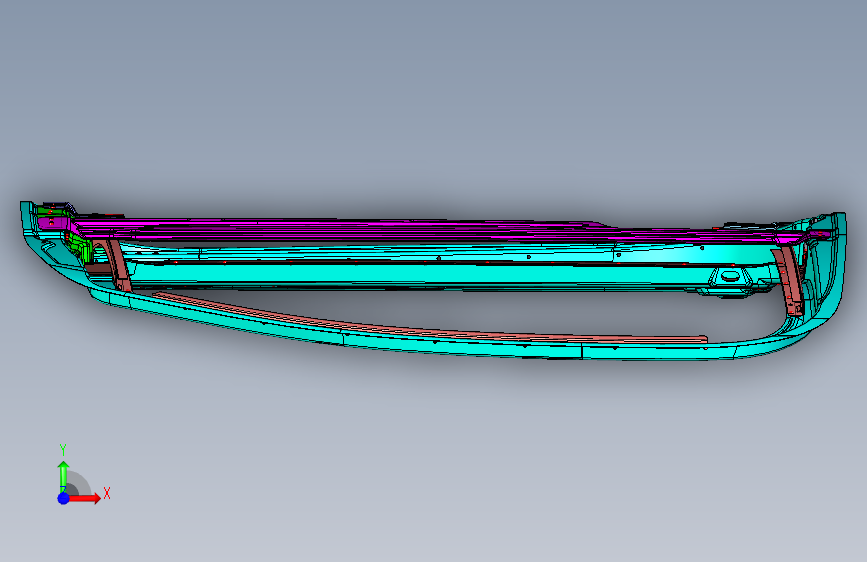Select the salmon curved bracket at the right end
The width and height of the screenshot is (867, 562).
click(x=787, y=281)
